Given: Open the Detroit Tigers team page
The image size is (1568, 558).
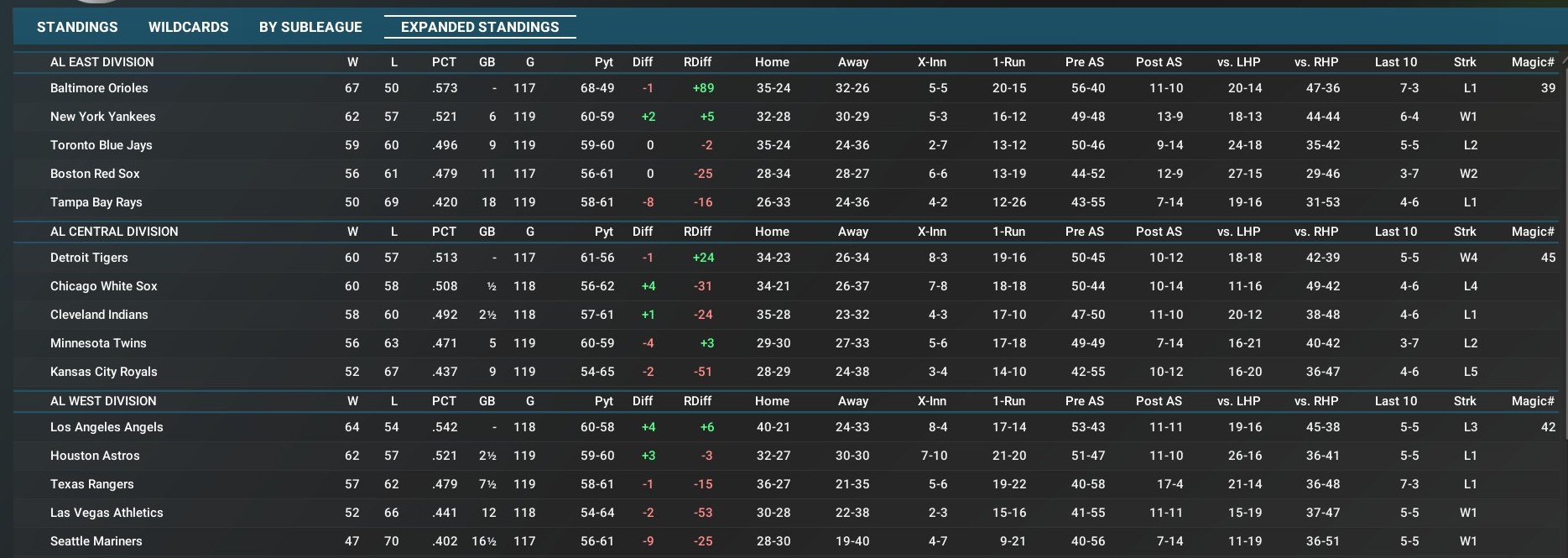Looking at the screenshot, I should point(89,258).
